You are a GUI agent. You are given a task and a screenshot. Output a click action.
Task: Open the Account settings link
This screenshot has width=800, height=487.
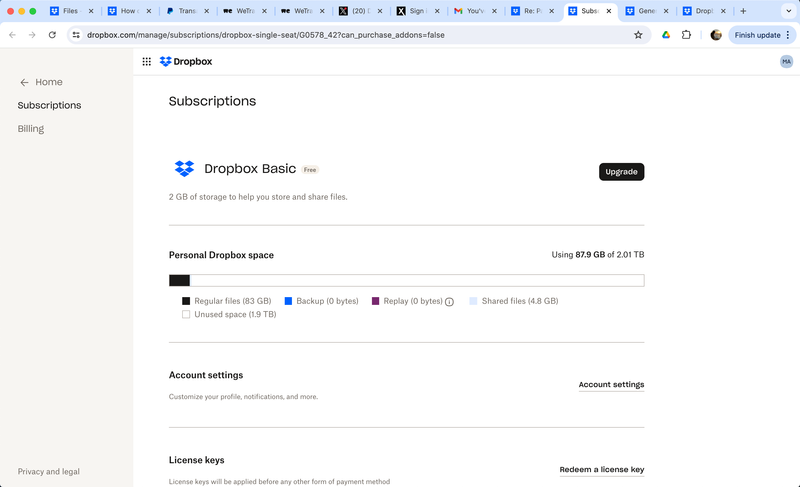(x=611, y=385)
